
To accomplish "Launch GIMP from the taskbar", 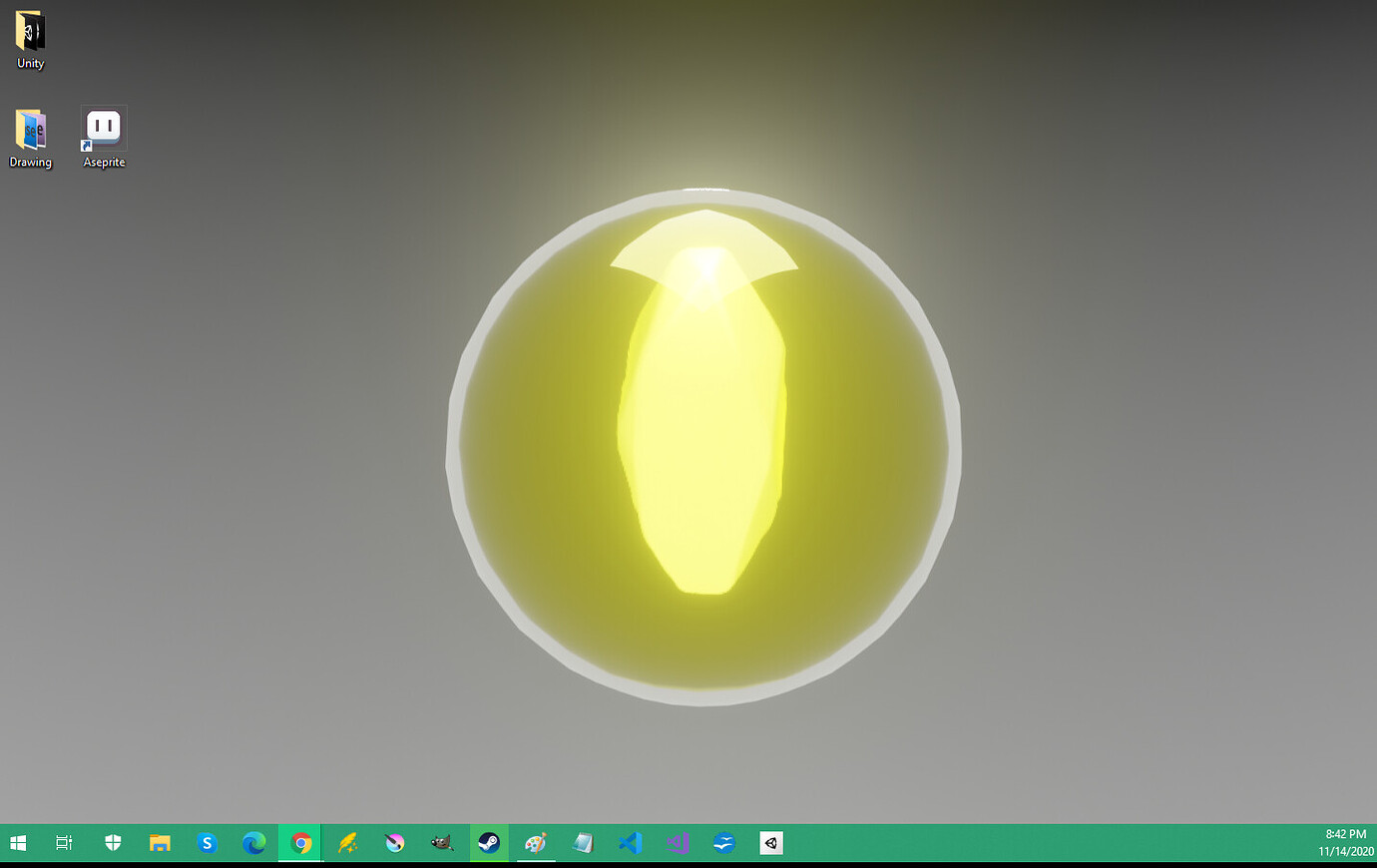I will tap(442, 843).
